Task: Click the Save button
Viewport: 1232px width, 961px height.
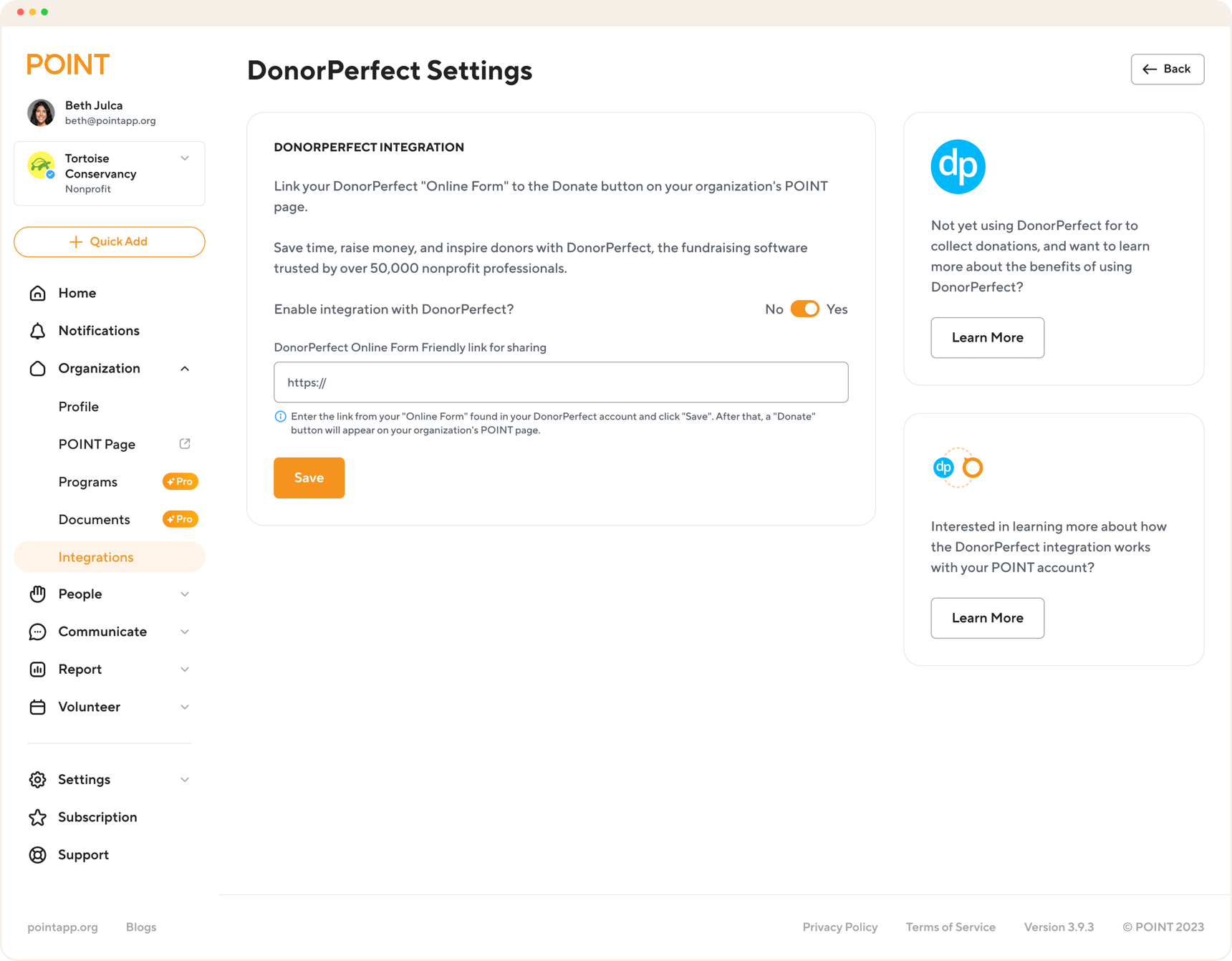Action: [x=309, y=478]
